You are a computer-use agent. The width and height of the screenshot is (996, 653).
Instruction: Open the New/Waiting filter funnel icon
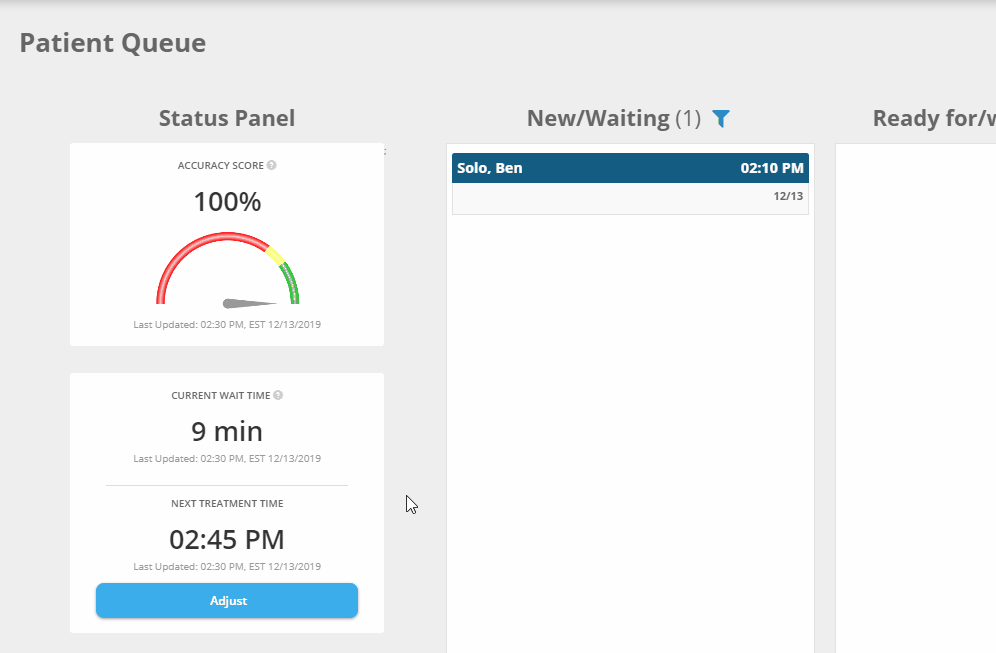click(x=721, y=119)
